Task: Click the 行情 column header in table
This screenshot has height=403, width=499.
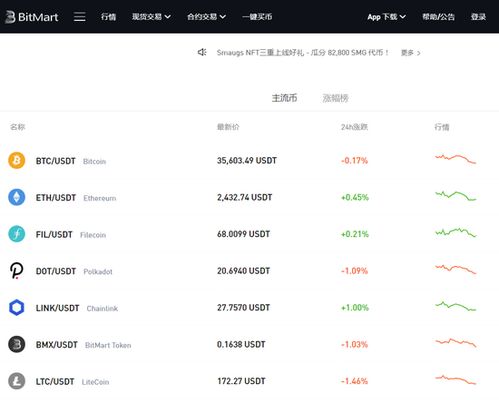Action: pyautogui.click(x=442, y=127)
